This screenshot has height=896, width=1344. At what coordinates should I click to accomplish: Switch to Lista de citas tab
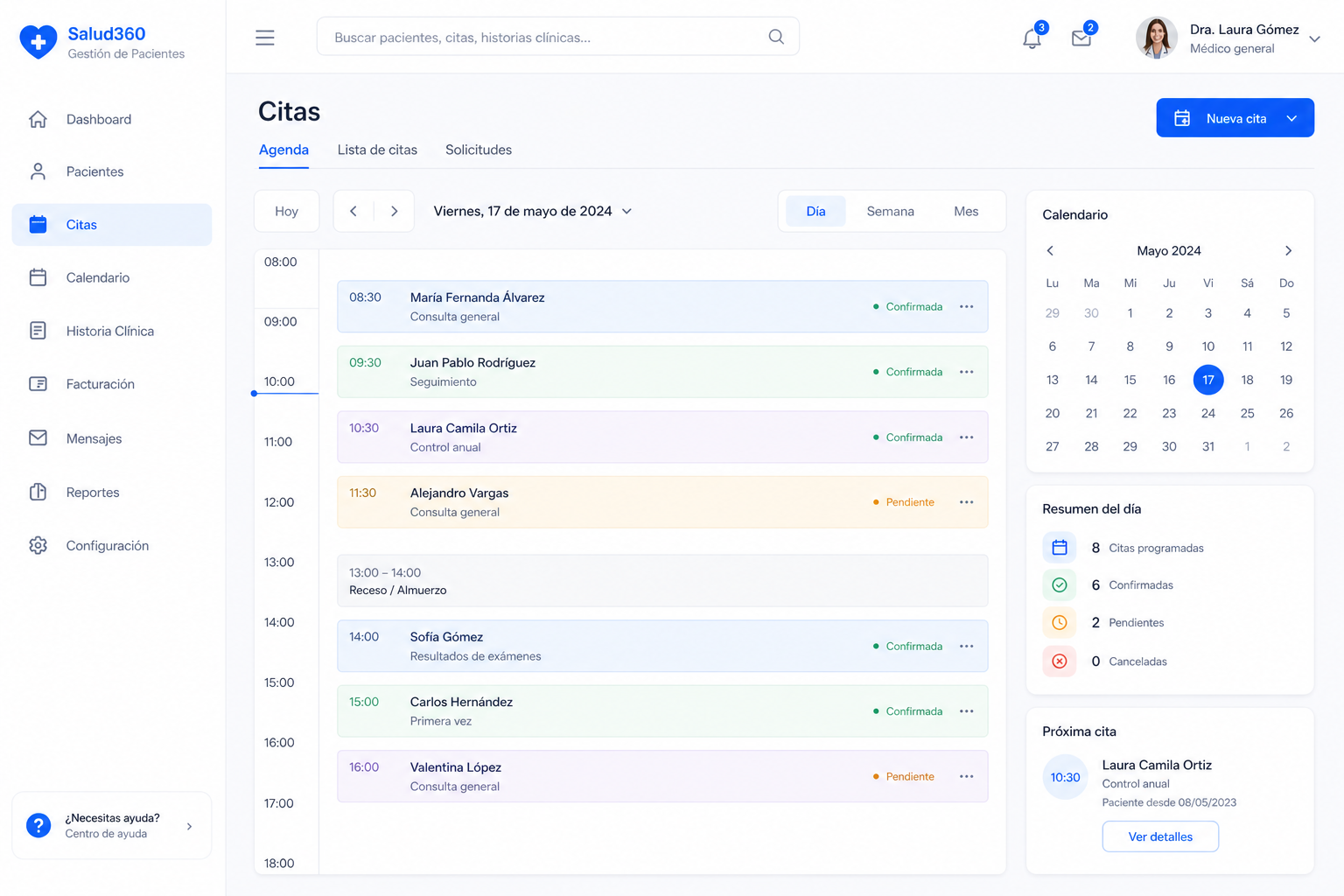click(x=377, y=150)
